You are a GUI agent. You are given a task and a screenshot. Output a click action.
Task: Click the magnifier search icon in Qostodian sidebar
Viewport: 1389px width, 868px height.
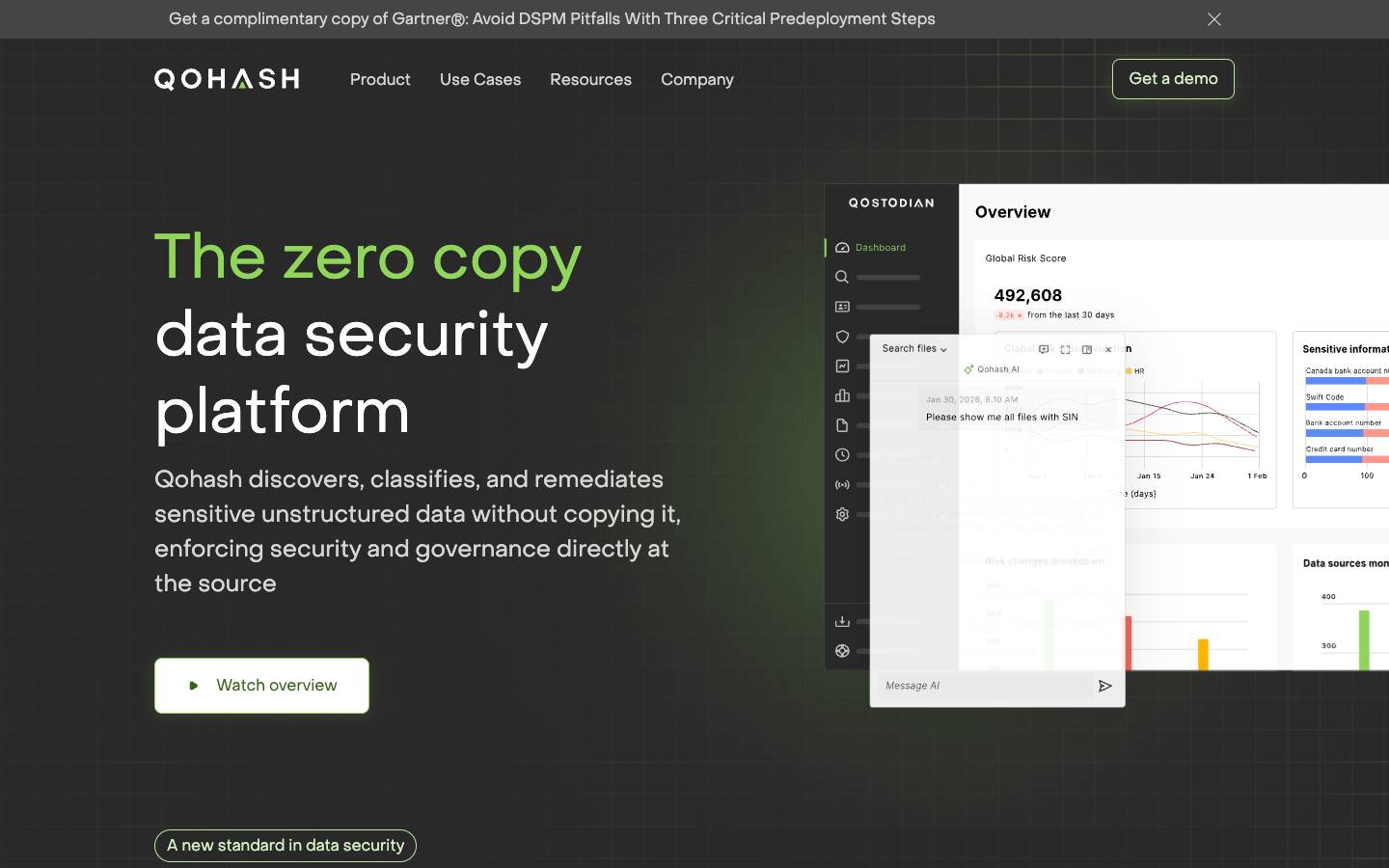point(842,277)
